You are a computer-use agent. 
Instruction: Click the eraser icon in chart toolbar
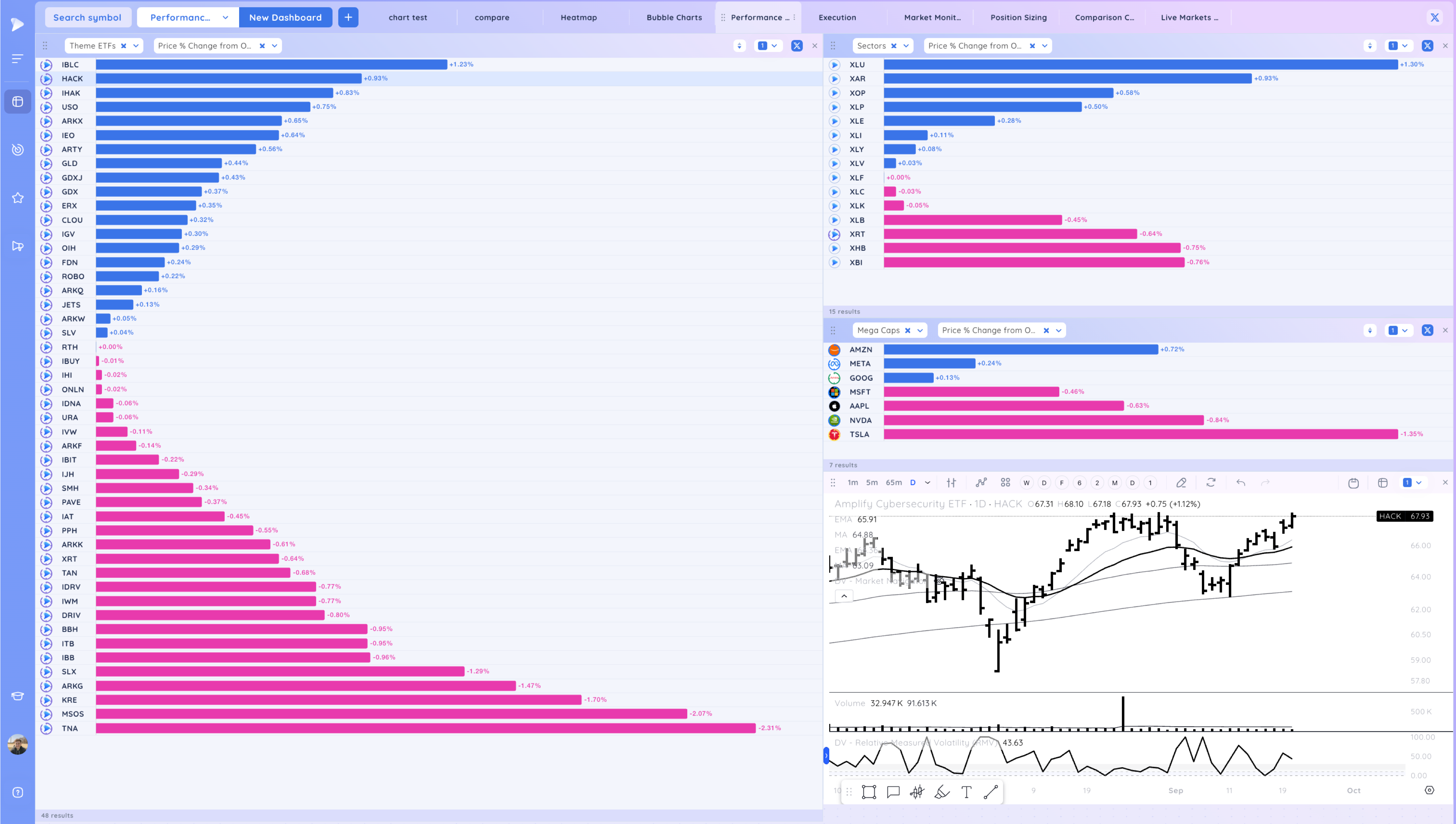pyautogui.click(x=1181, y=483)
